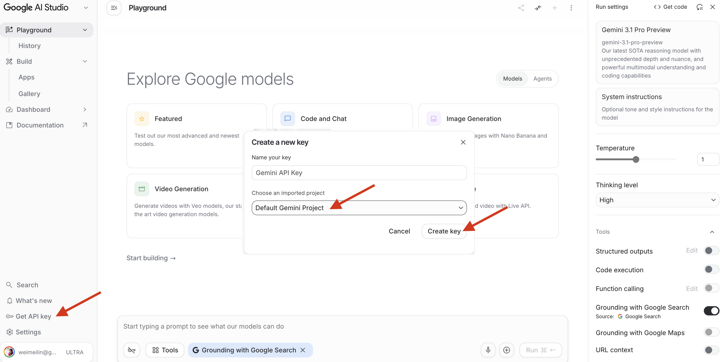Close the Create a new key dialog

[x=463, y=142]
